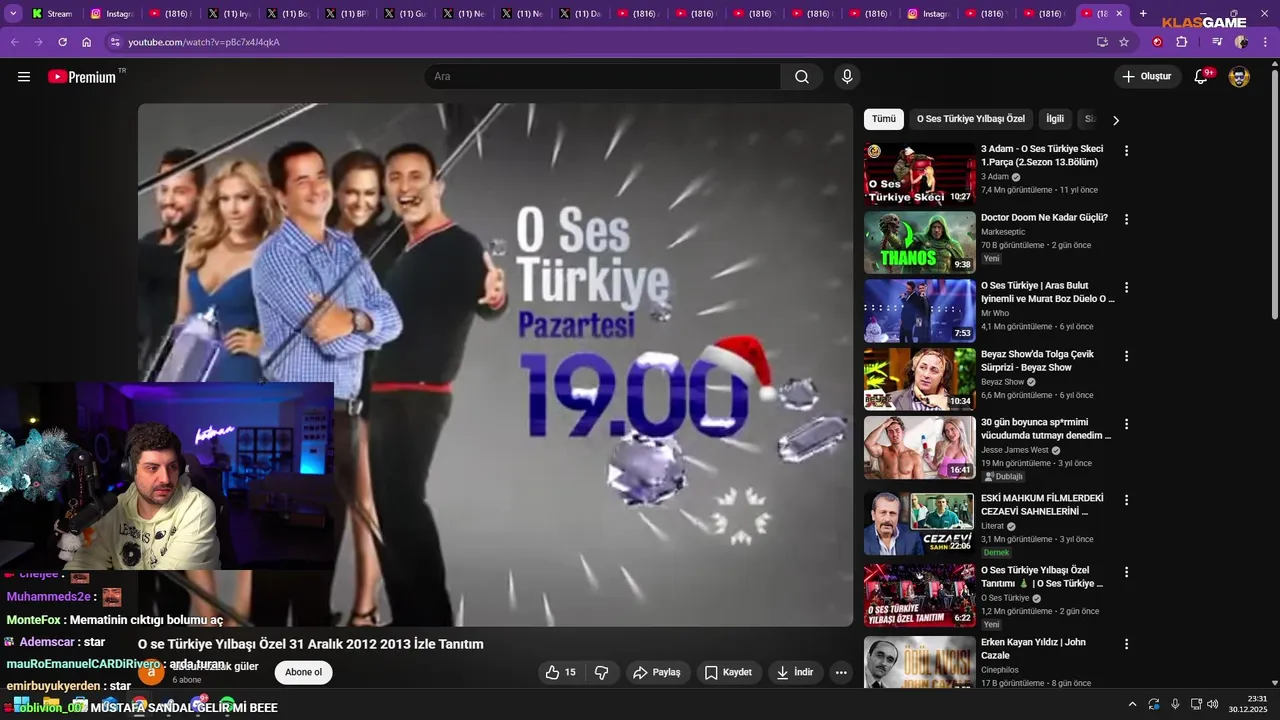Select the Tümü filter chip
Image resolution: width=1280 pixels, height=720 pixels.
point(884,119)
